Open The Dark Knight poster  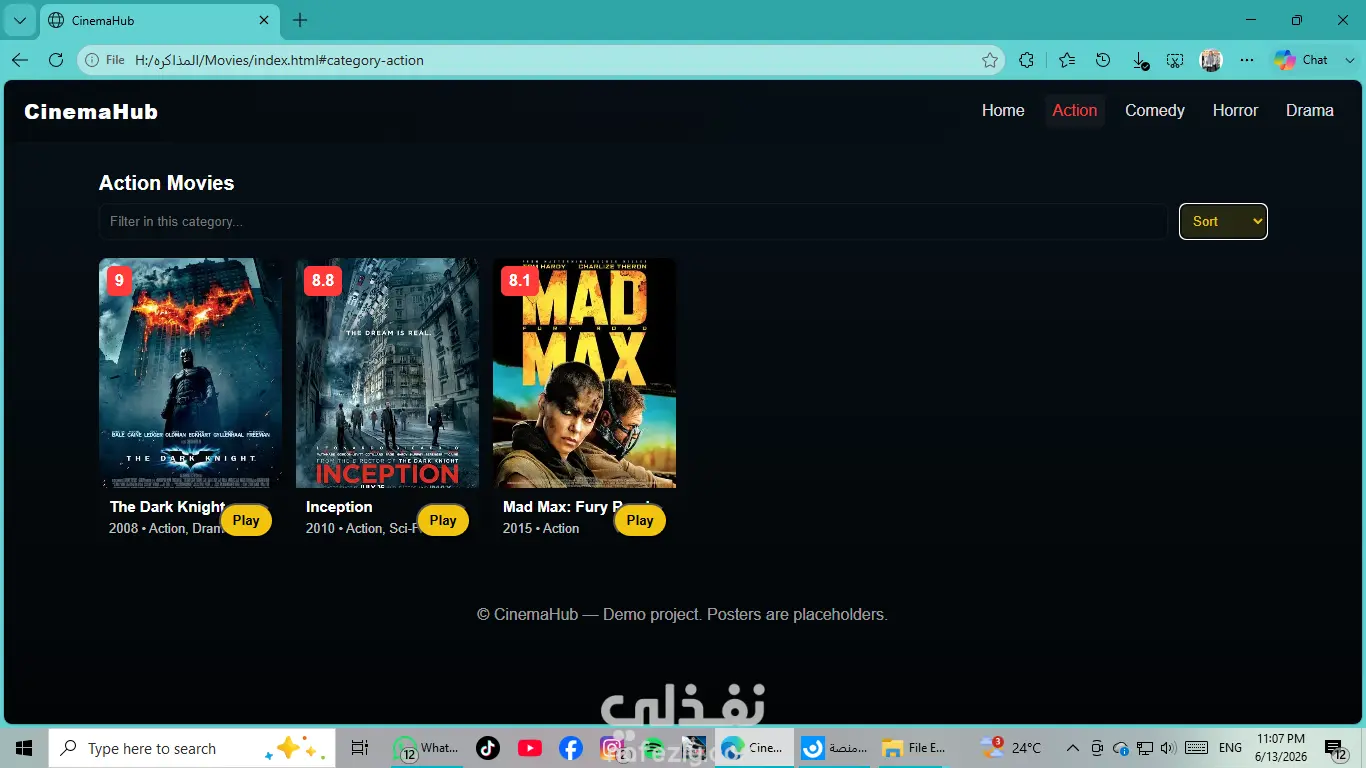(190, 373)
